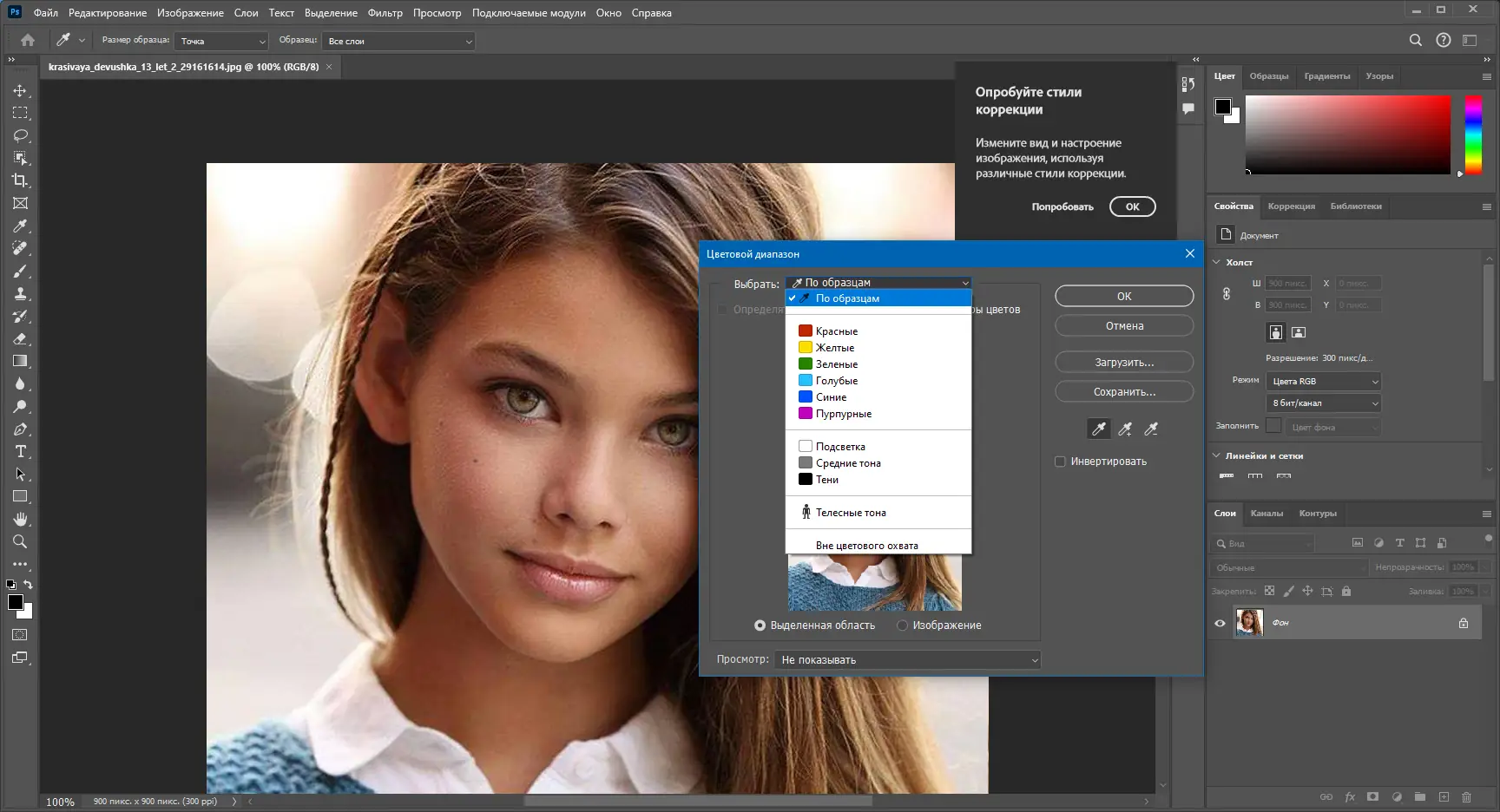Open the Цвета RGB mode dropdown

[1324, 382]
